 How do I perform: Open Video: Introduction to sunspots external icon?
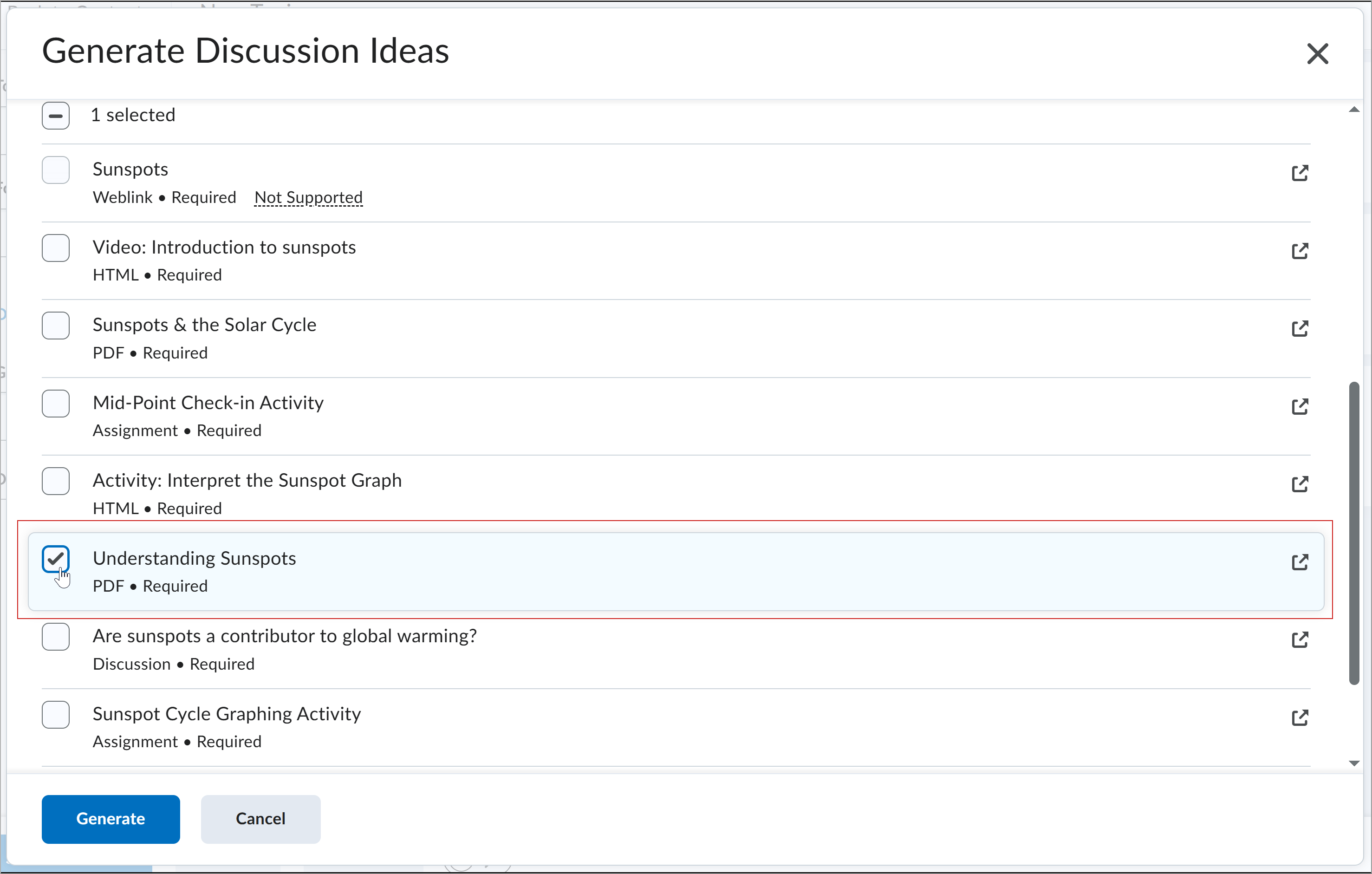point(1300,251)
